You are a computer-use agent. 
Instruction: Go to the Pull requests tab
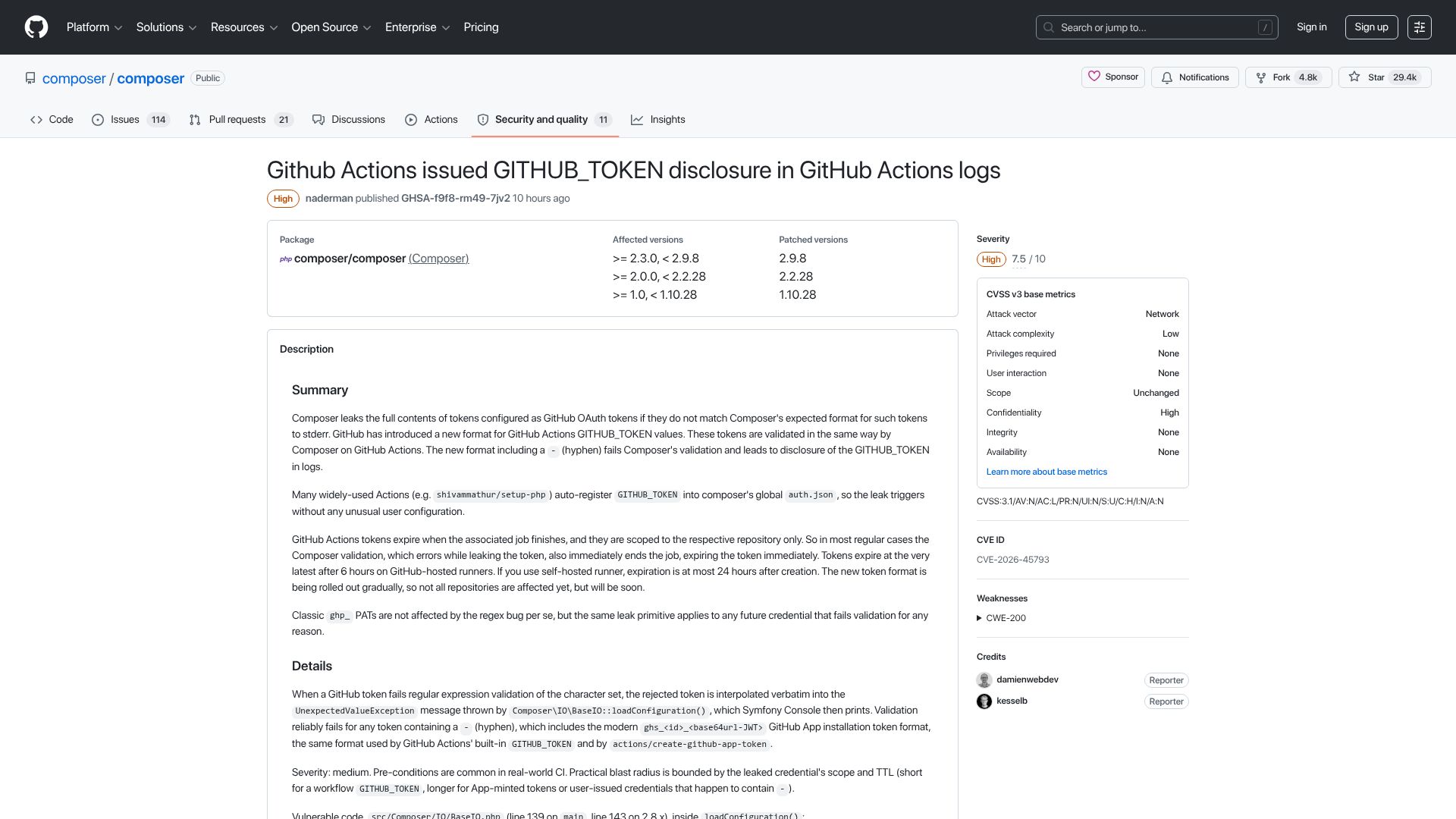click(240, 120)
